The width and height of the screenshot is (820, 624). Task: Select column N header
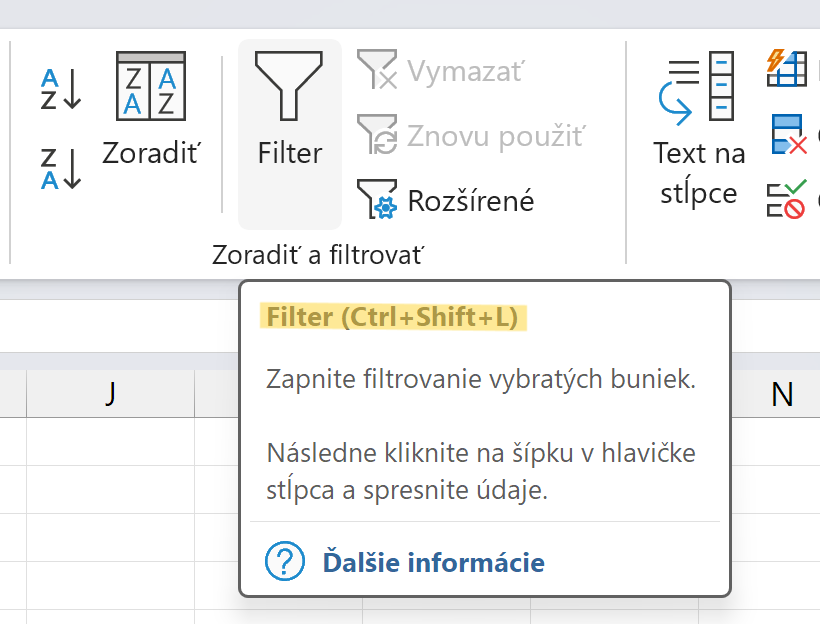782,393
